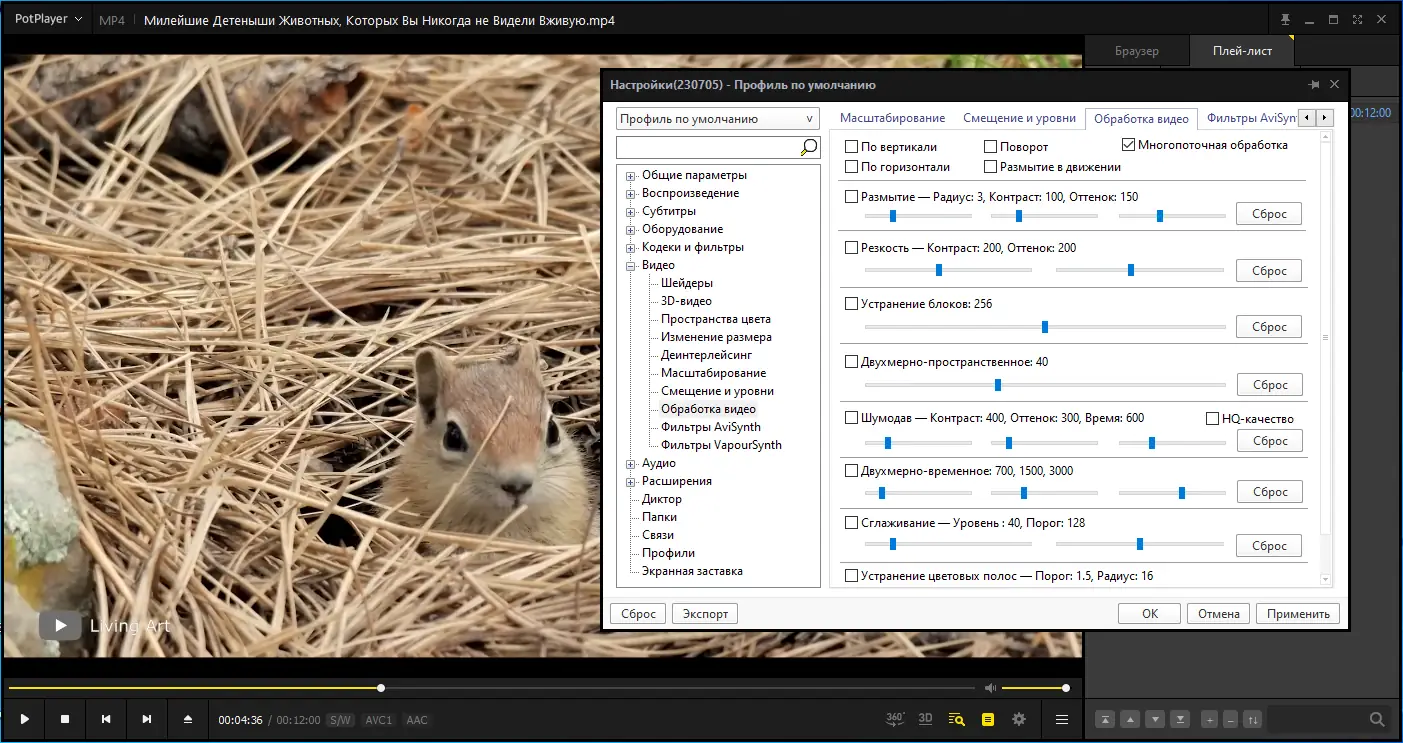Click the search magnifier in settings
The image size is (1403, 743).
(x=808, y=148)
